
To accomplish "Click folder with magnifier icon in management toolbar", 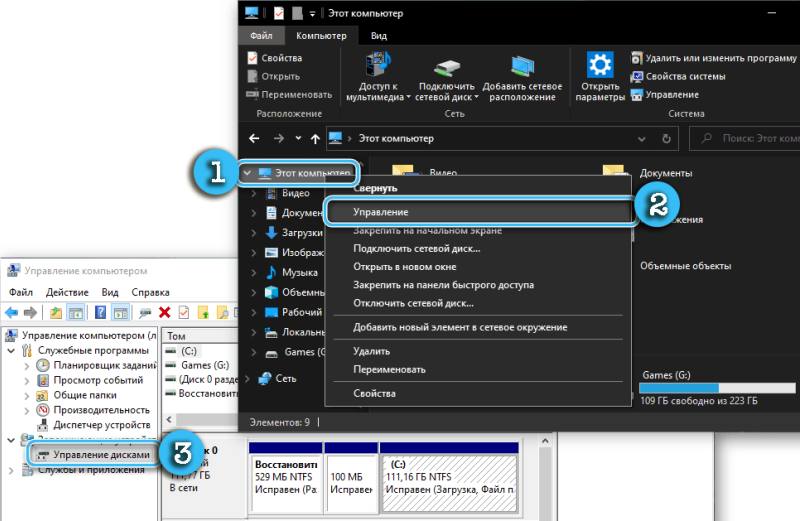I will tap(223, 312).
